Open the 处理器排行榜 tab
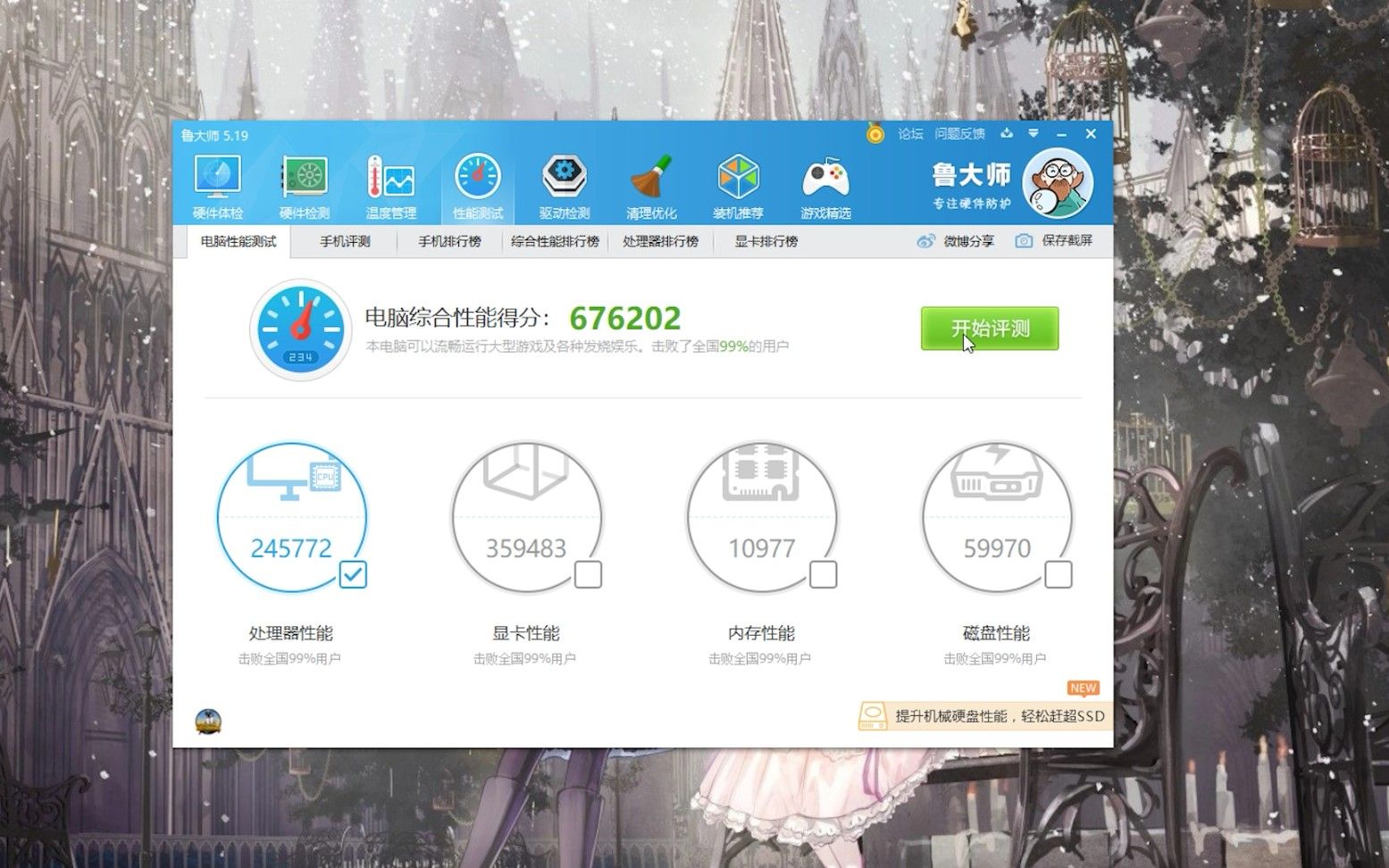The image size is (1389, 868). (x=661, y=241)
